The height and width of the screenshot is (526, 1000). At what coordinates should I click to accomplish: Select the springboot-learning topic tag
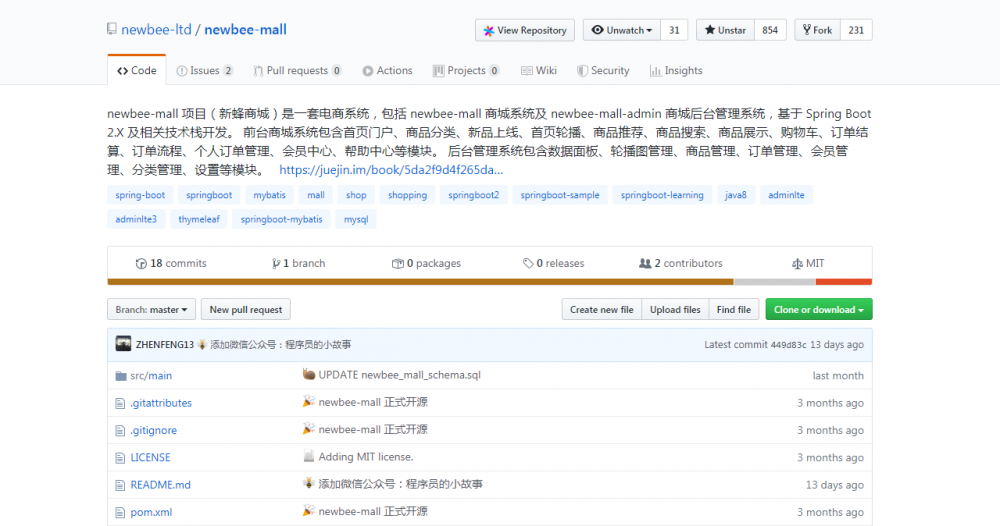pos(662,195)
